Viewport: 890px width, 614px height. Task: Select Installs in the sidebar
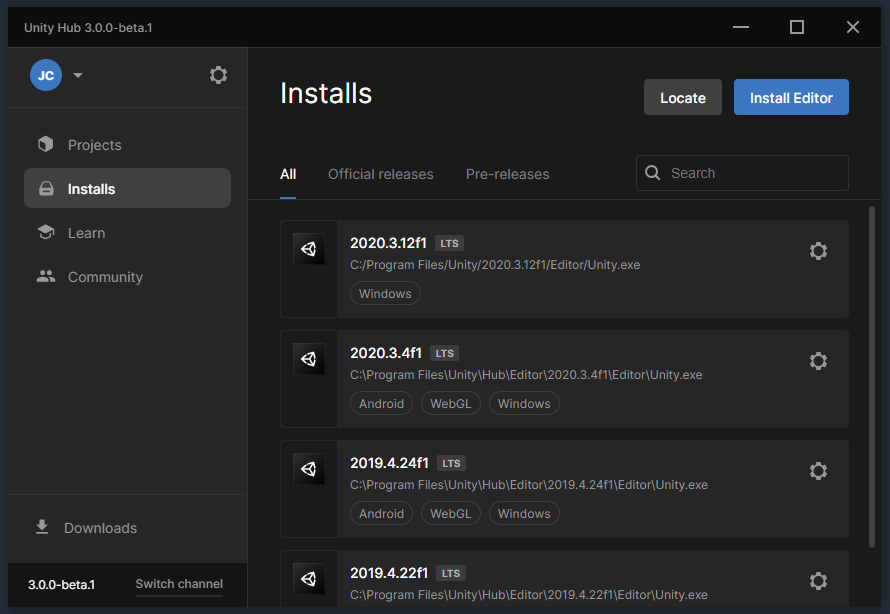[x=127, y=188]
